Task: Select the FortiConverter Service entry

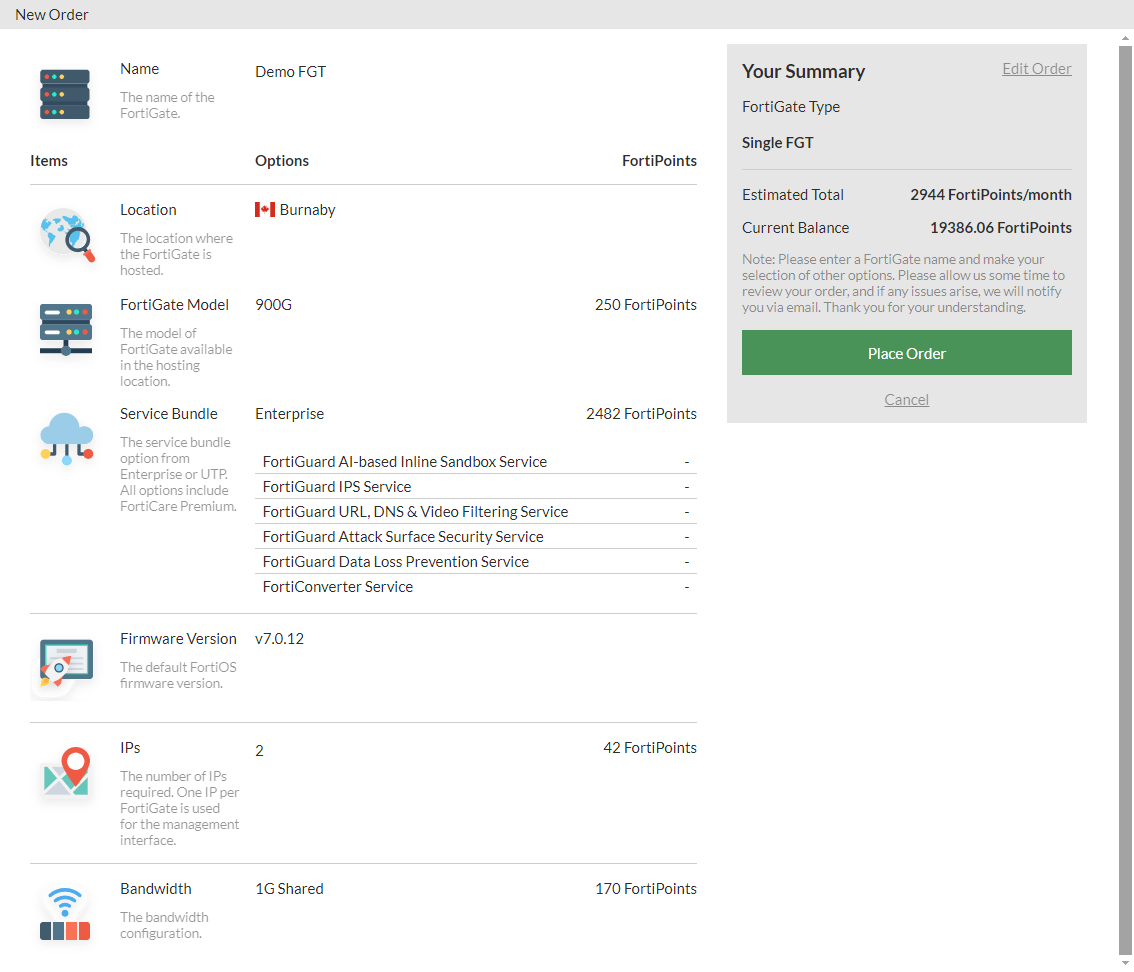Action: [337, 586]
